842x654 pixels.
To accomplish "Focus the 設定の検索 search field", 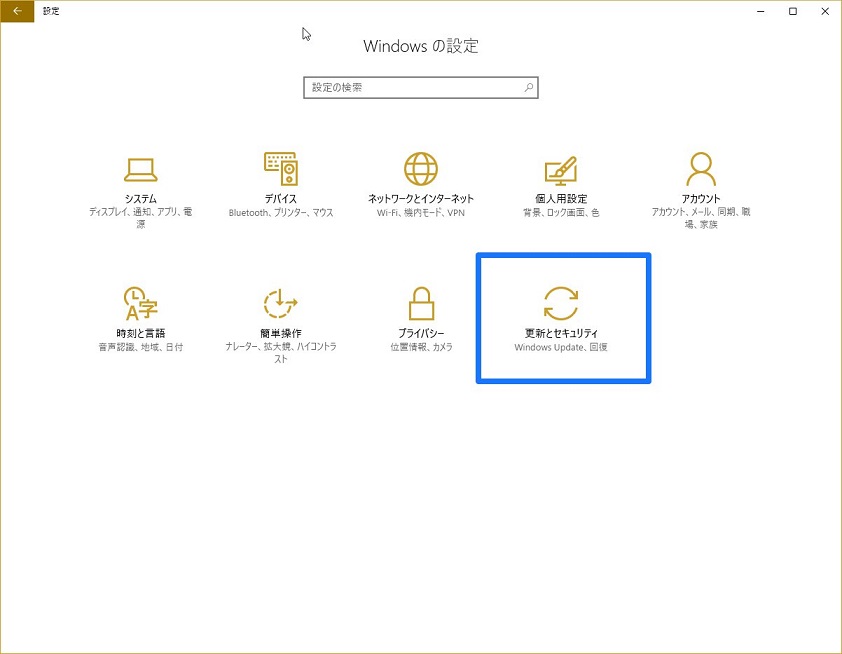I will coord(421,88).
